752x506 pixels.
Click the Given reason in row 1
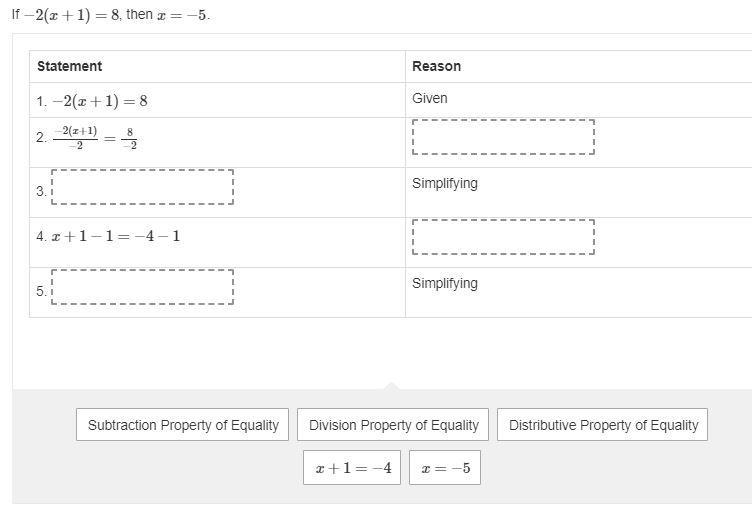[x=430, y=98]
